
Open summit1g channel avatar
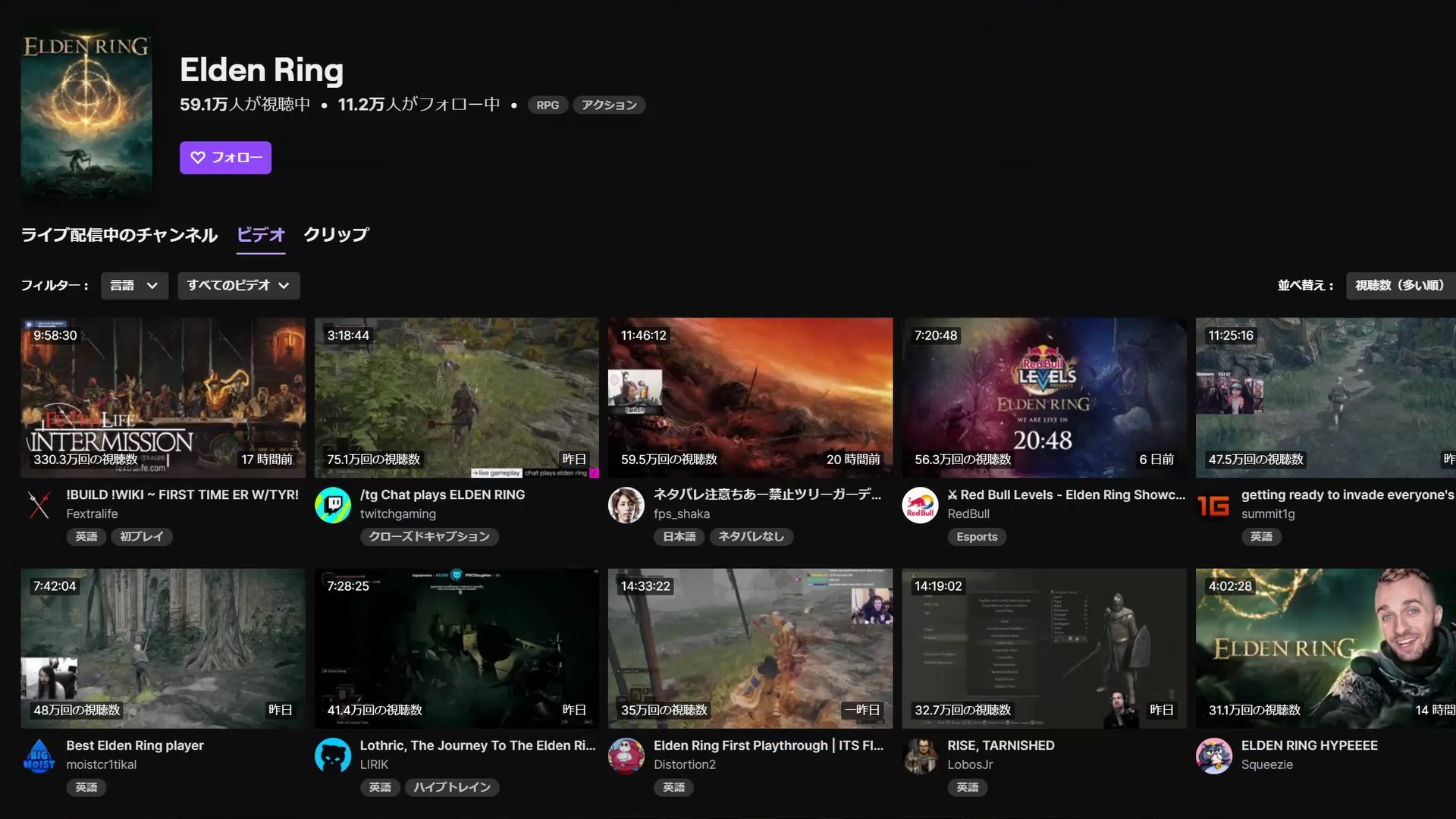(x=1214, y=505)
